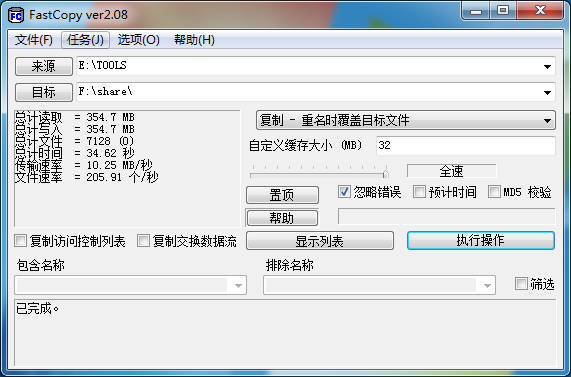Open the 帮助(H) menu
This screenshot has height=377, width=571.
[194, 40]
